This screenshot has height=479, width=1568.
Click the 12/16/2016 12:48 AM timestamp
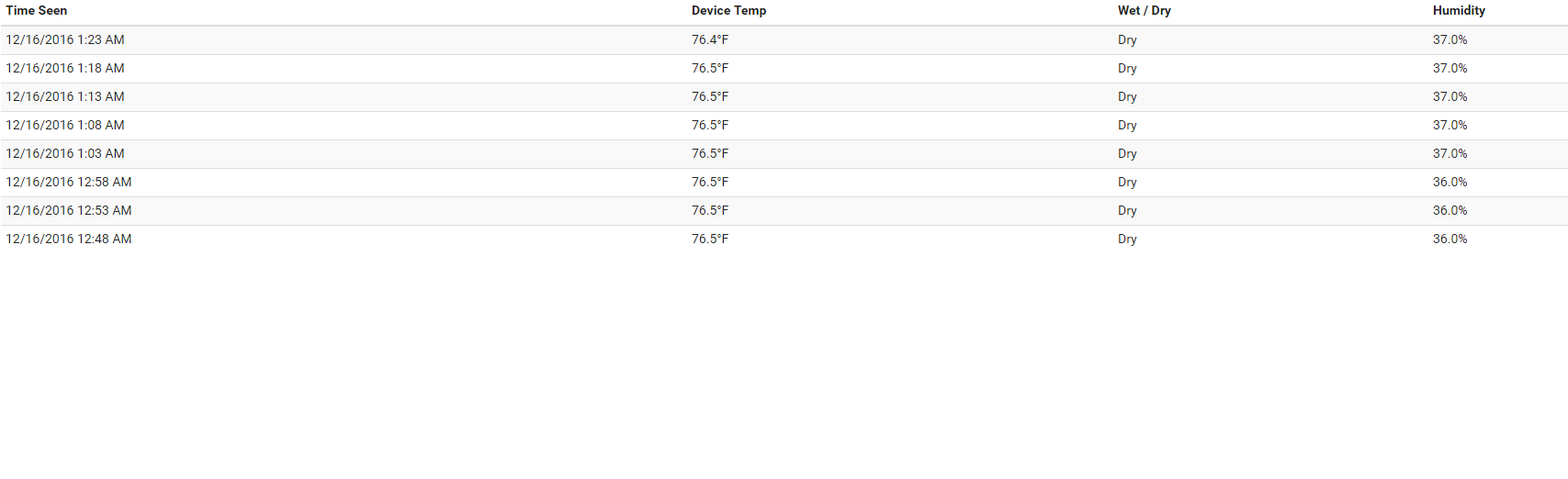coord(69,239)
